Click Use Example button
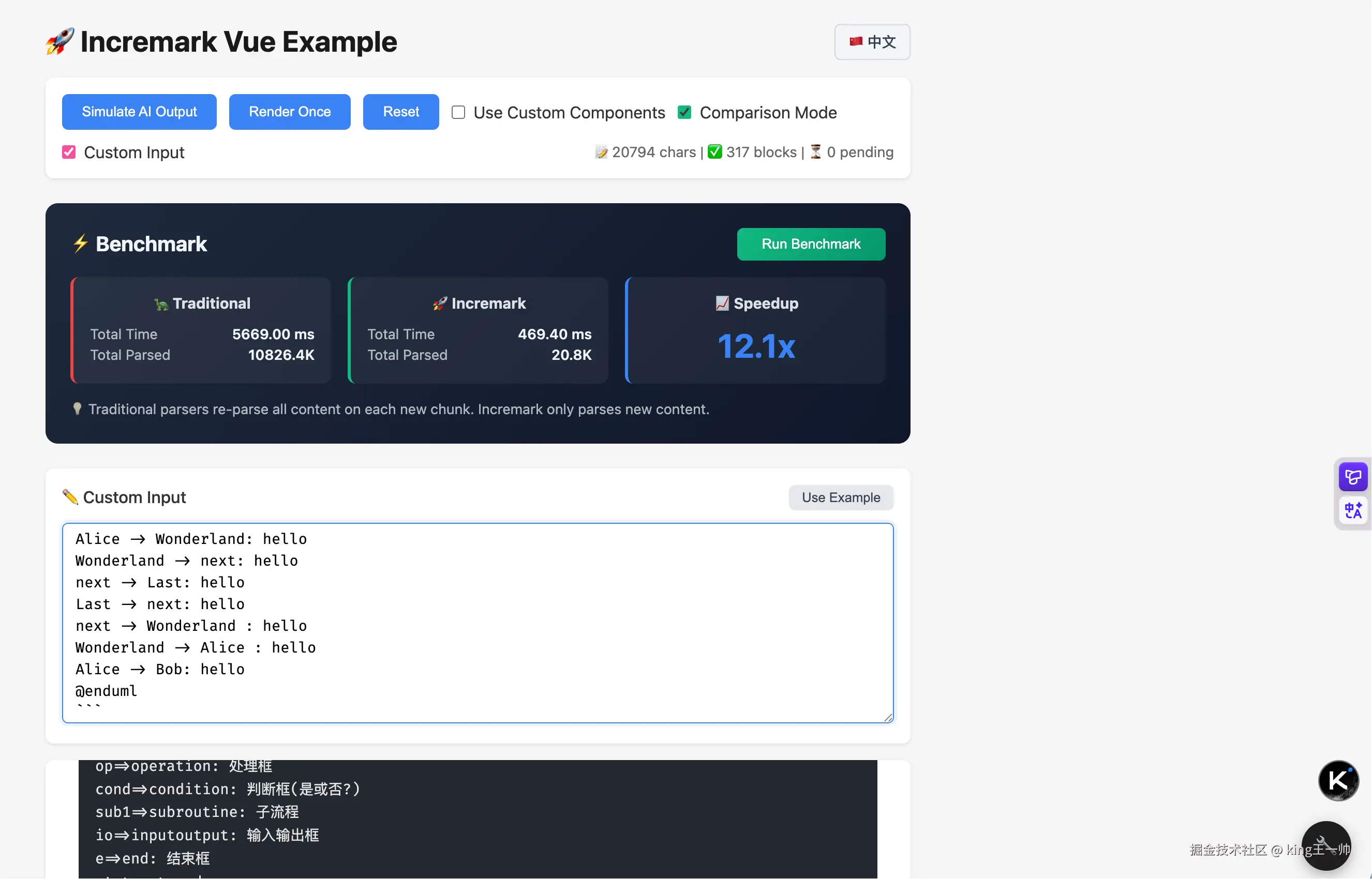The height and width of the screenshot is (879, 1372). click(x=841, y=498)
